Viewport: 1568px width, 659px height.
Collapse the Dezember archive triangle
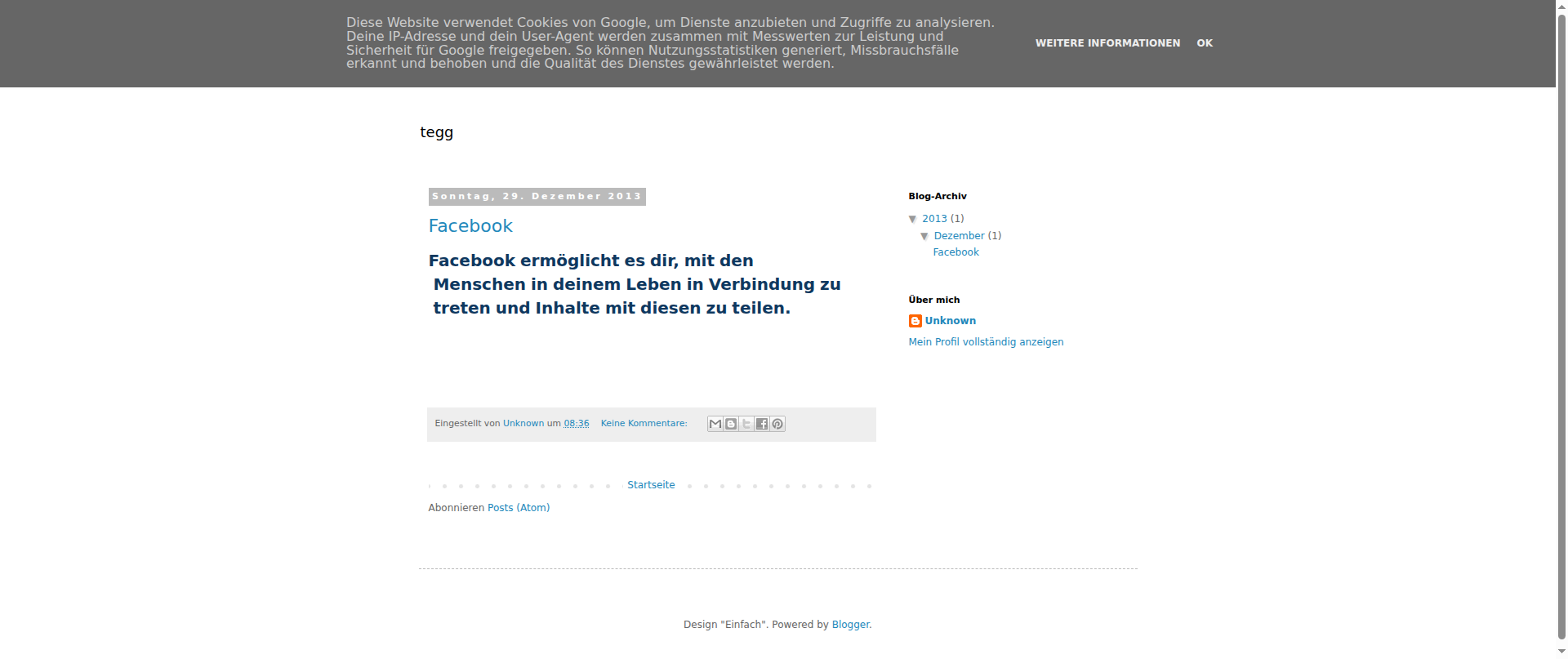click(924, 236)
